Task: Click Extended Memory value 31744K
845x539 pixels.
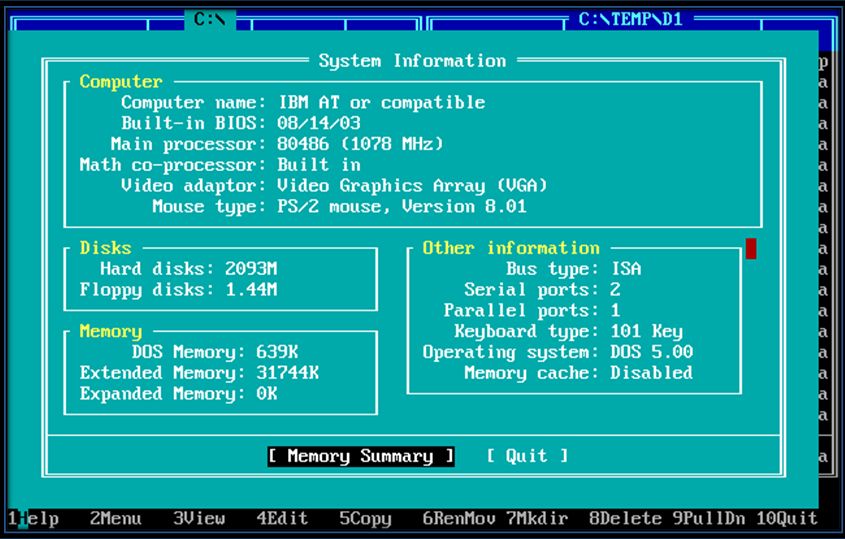Action: point(287,373)
